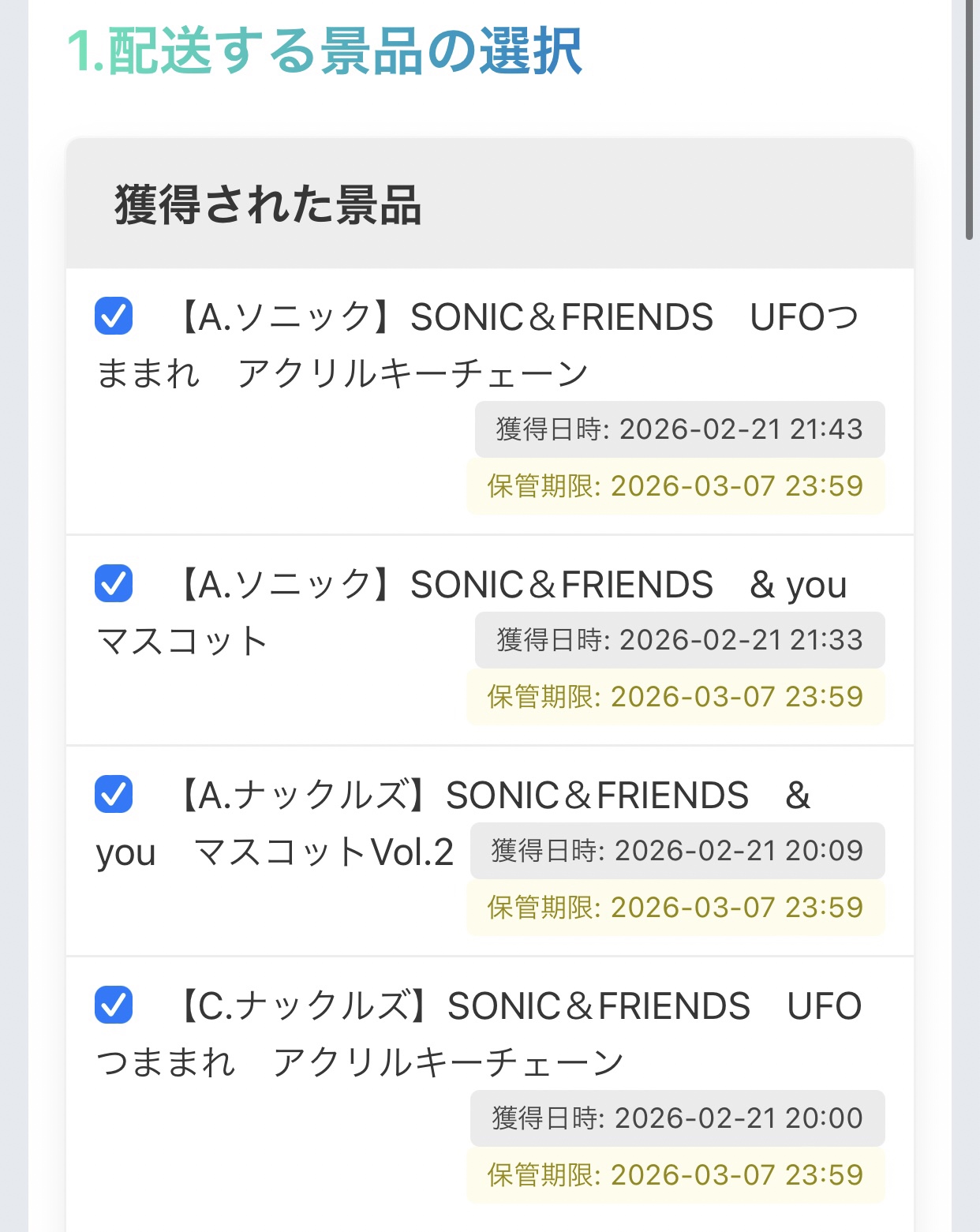Click the マスコットVol.2 text
This screenshot has width=980, height=1232.
(x=324, y=852)
